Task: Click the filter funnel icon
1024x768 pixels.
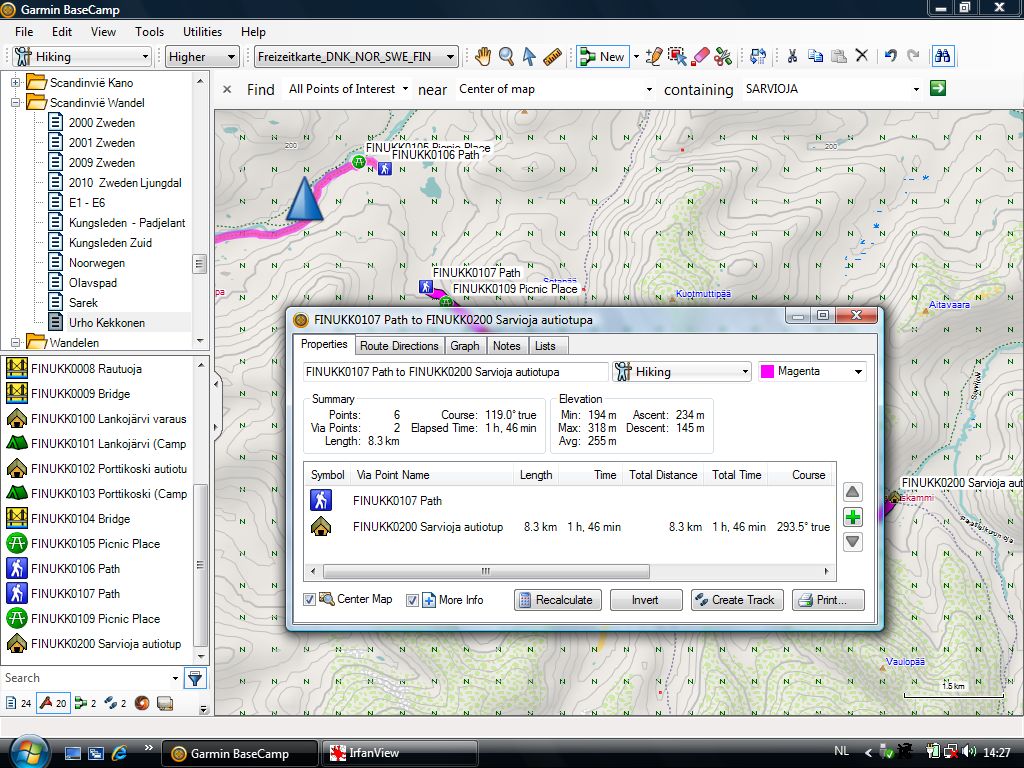Action: click(x=195, y=678)
